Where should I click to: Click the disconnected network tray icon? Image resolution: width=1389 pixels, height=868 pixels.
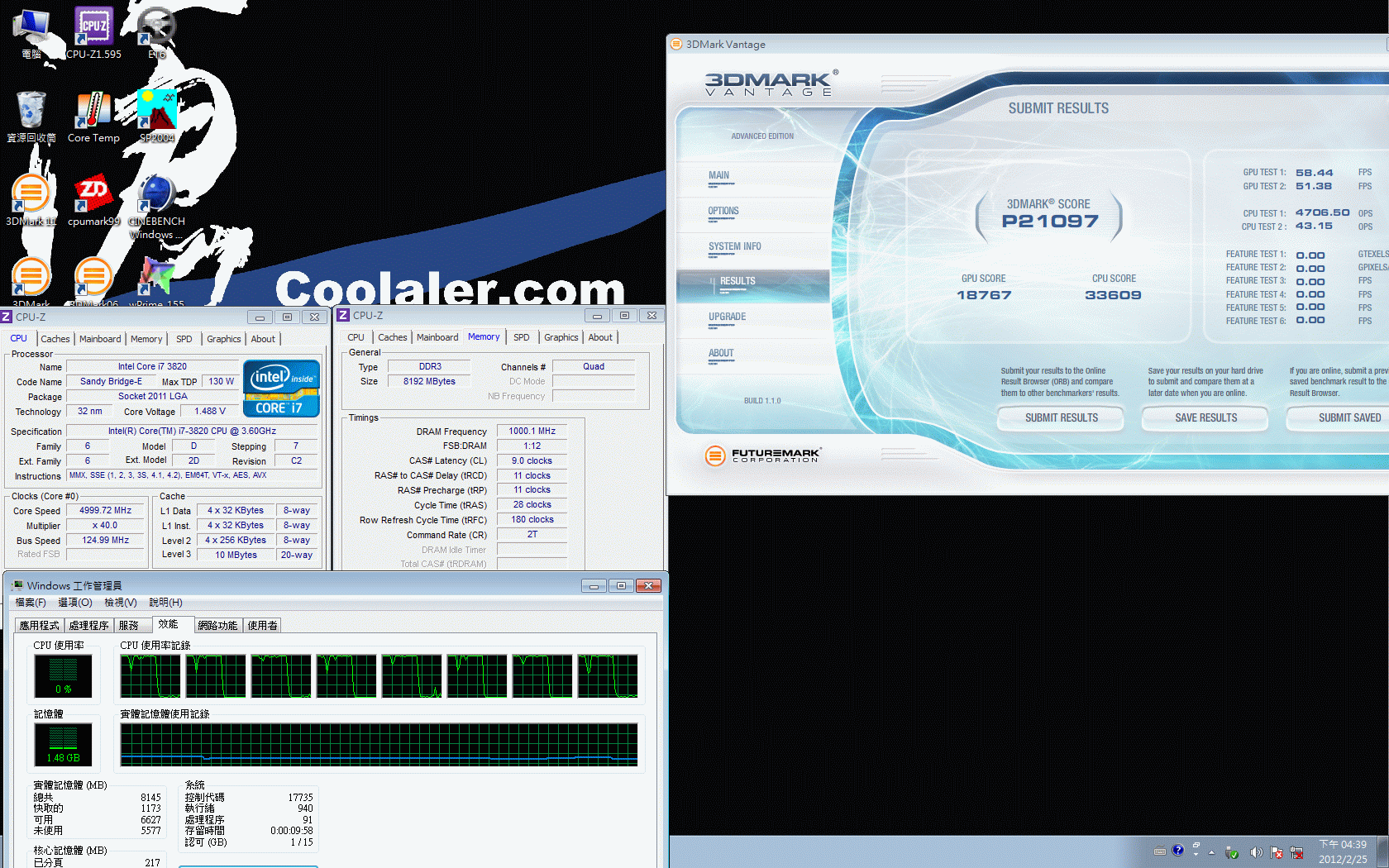[1296, 852]
